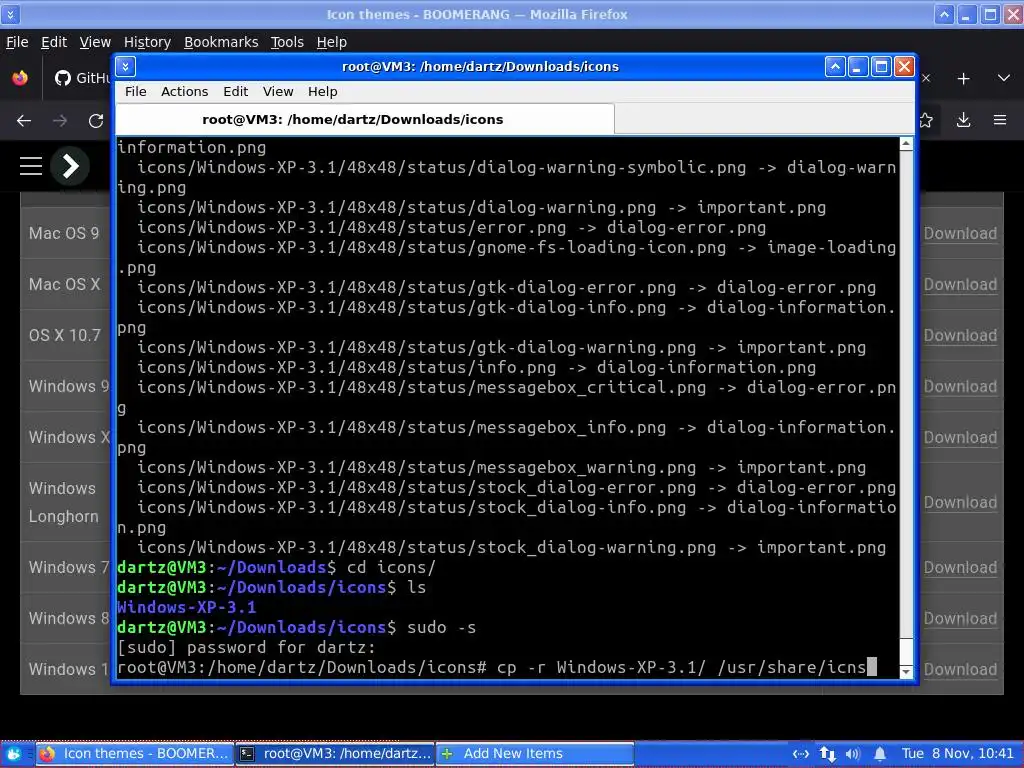Open the terminal View menu
Screen dimensions: 1024x768
tap(278, 91)
